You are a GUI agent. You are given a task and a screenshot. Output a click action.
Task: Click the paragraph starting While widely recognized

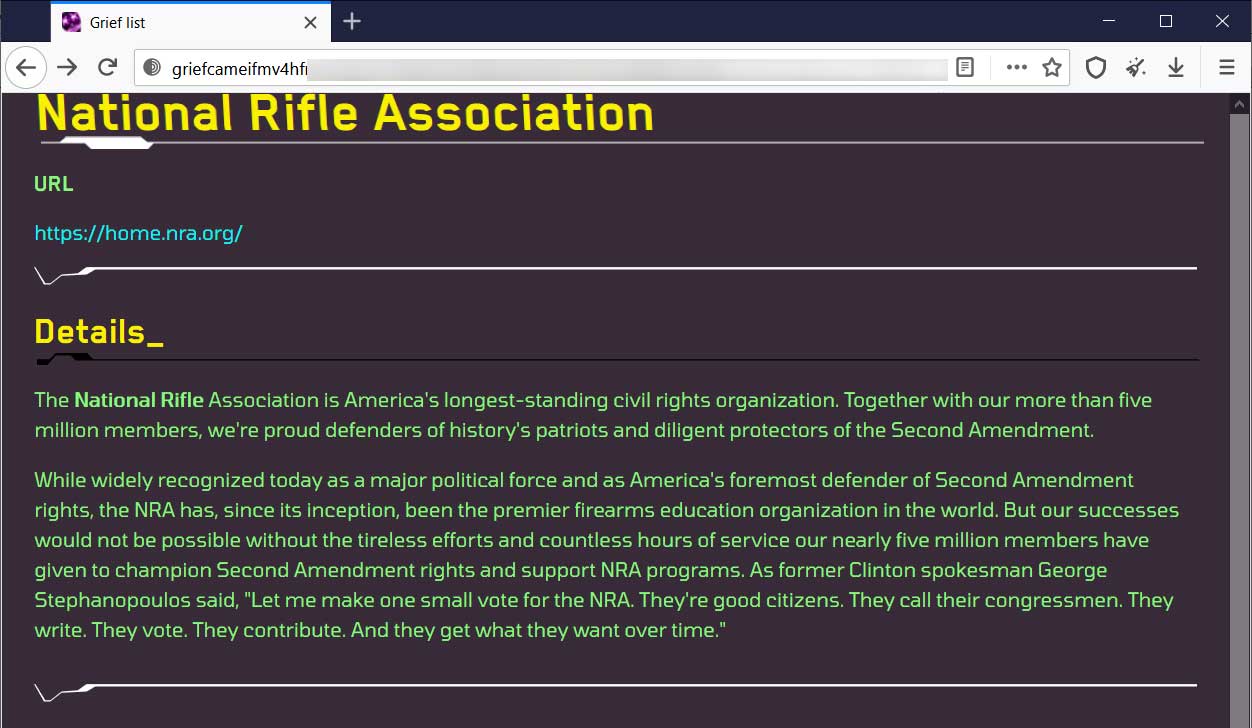607,555
